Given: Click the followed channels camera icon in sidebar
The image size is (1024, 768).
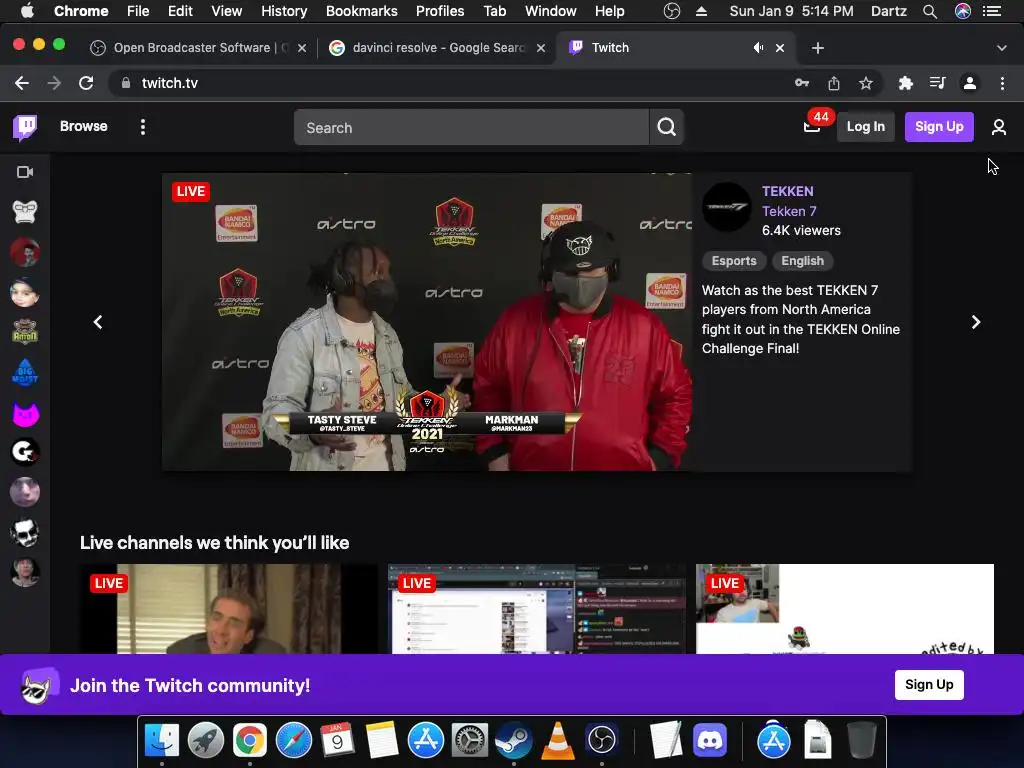Looking at the screenshot, I should (x=25, y=172).
